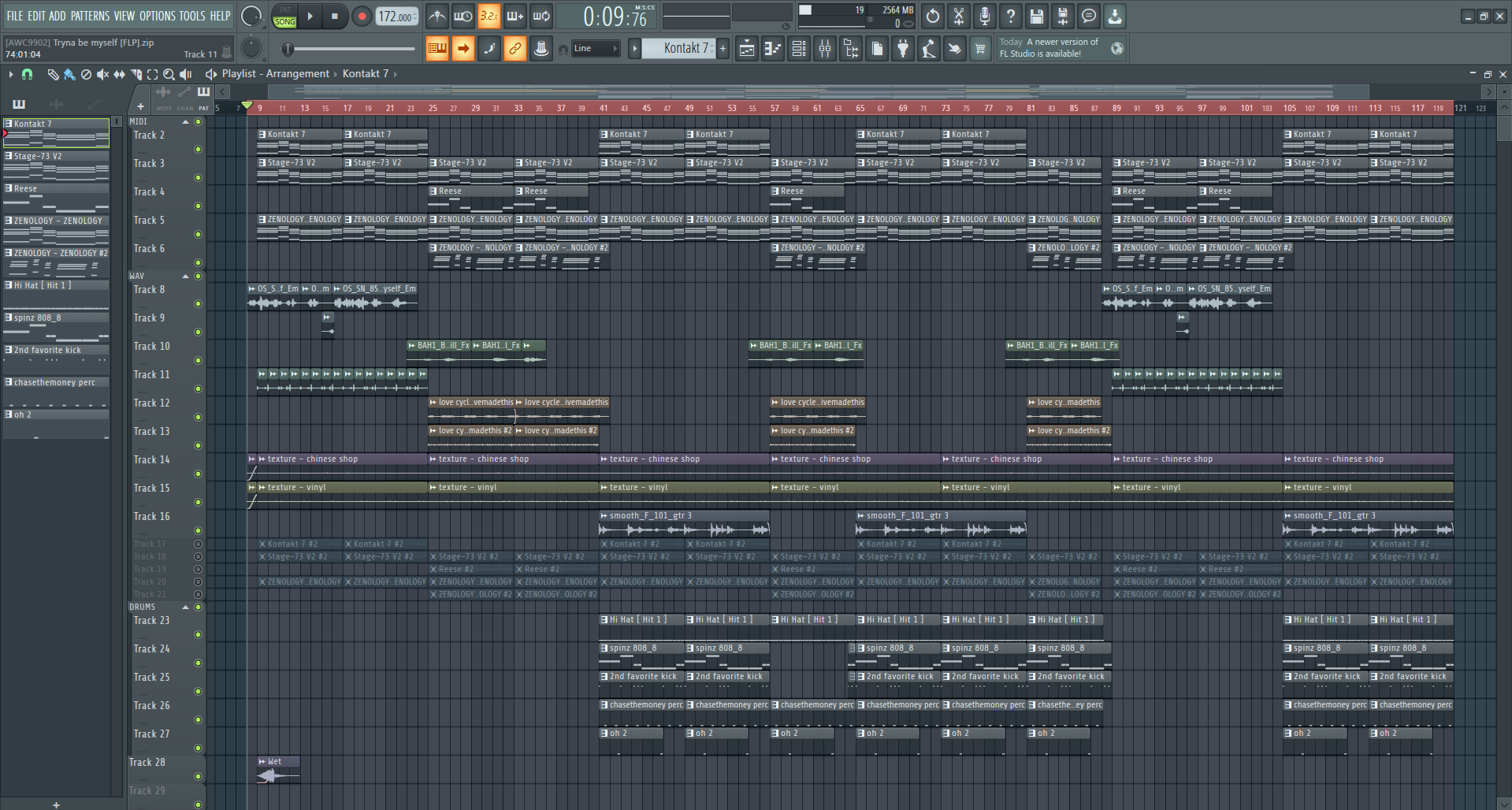Toggle overdub blend recording
The image size is (1512, 810).
click(515, 16)
